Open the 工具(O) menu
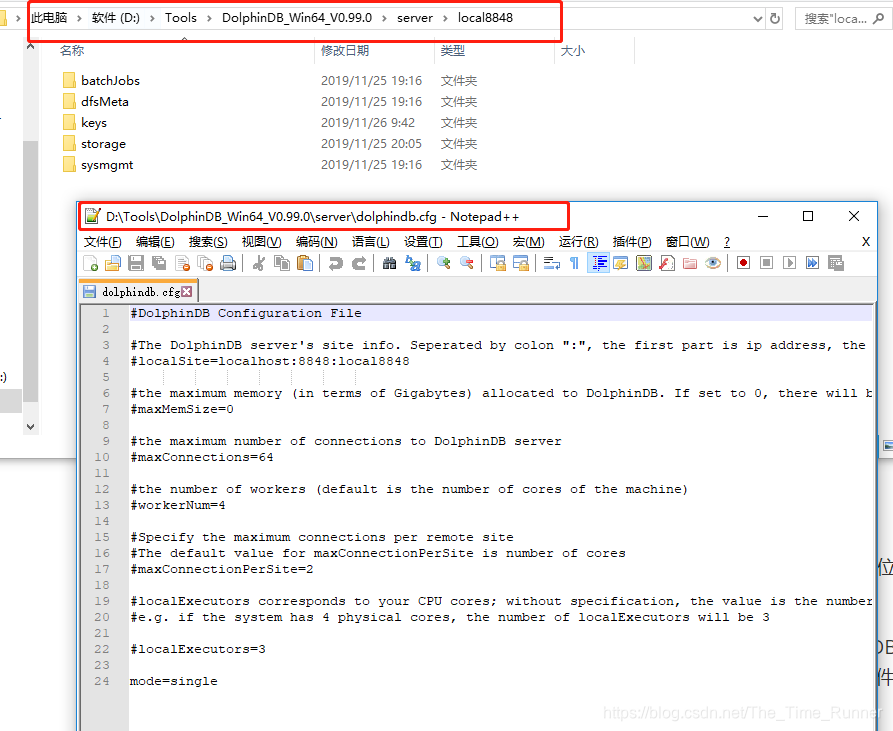This screenshot has height=731, width=893. (x=478, y=242)
